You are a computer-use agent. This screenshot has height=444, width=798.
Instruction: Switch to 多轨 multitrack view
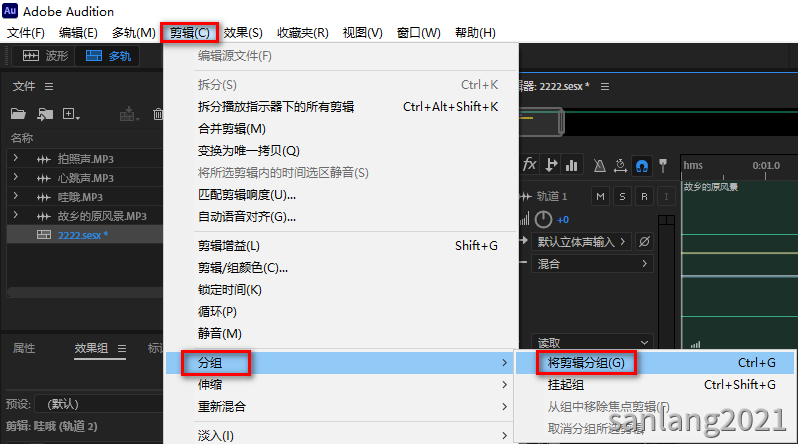pyautogui.click(x=107, y=56)
